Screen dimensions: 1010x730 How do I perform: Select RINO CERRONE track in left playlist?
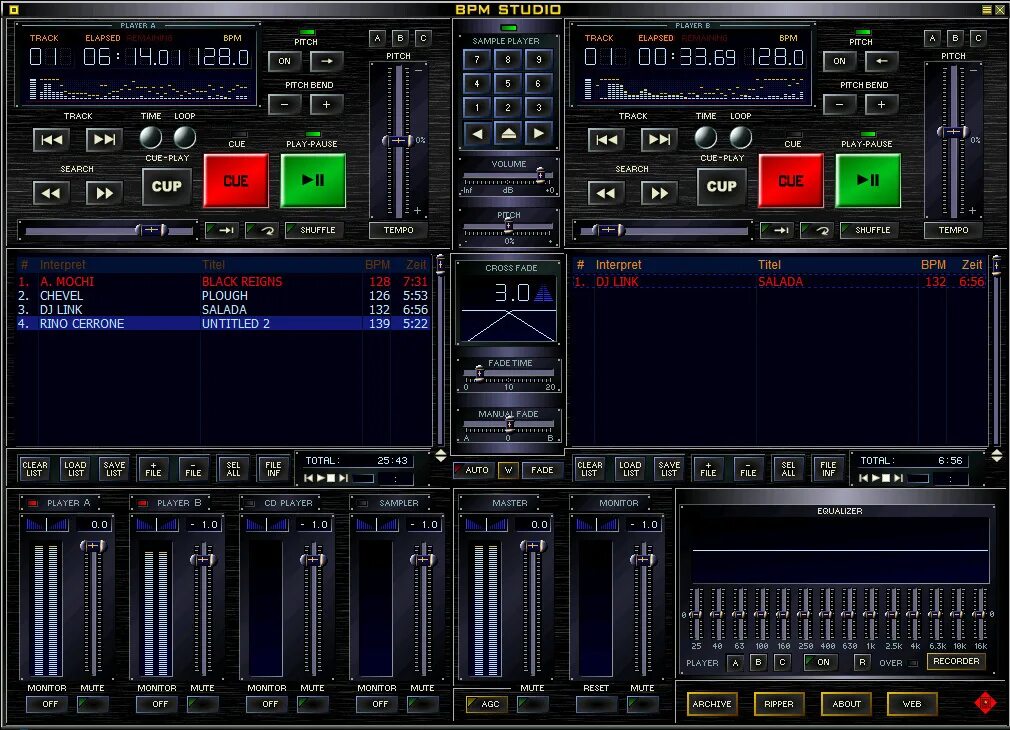(223, 323)
